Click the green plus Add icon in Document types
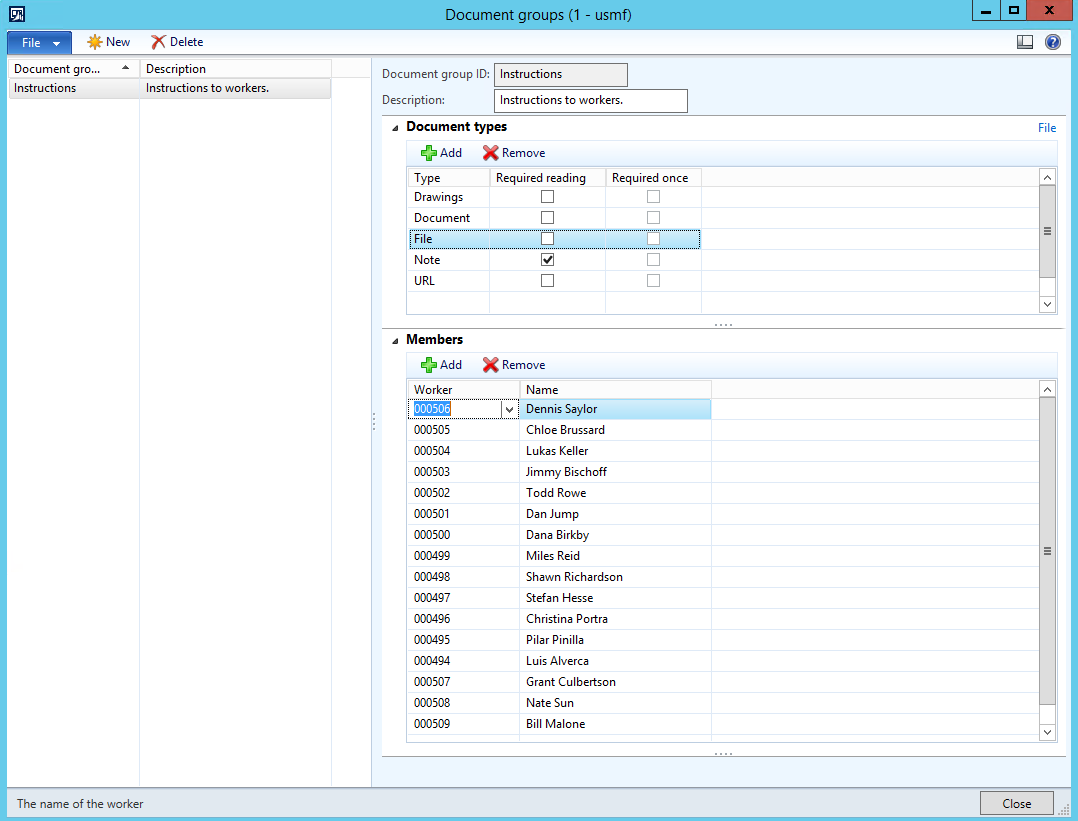Screen dimensions: 1078x821 pos(429,153)
